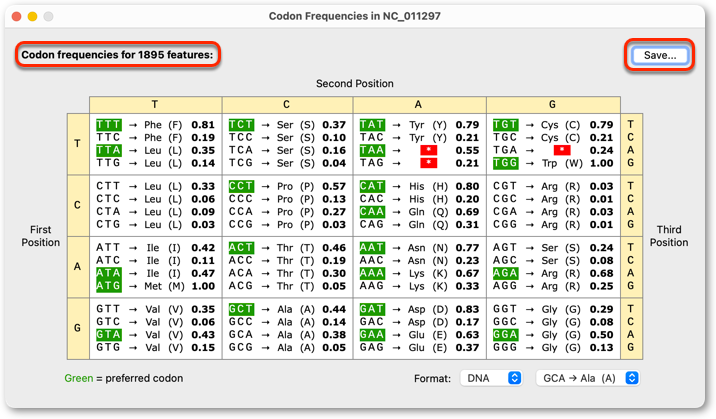Click the CGT codon entry
Screen dimensions: 716x419
click(x=505, y=186)
